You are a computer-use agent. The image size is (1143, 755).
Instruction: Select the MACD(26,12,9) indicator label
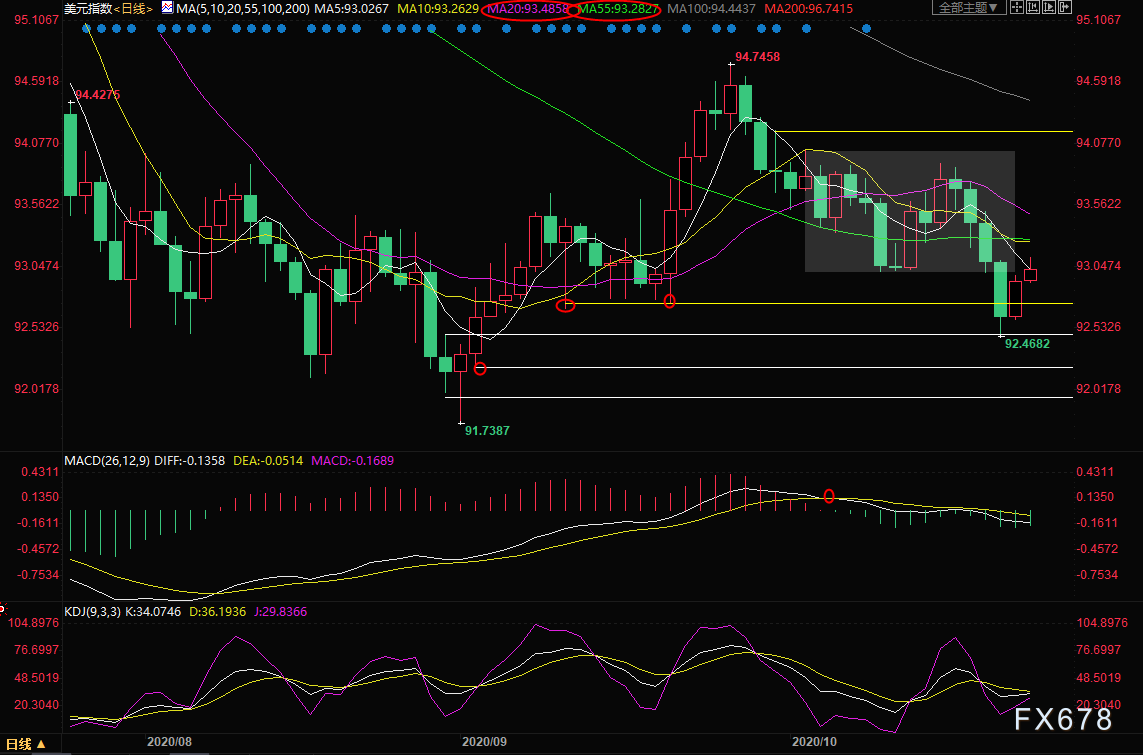107,461
